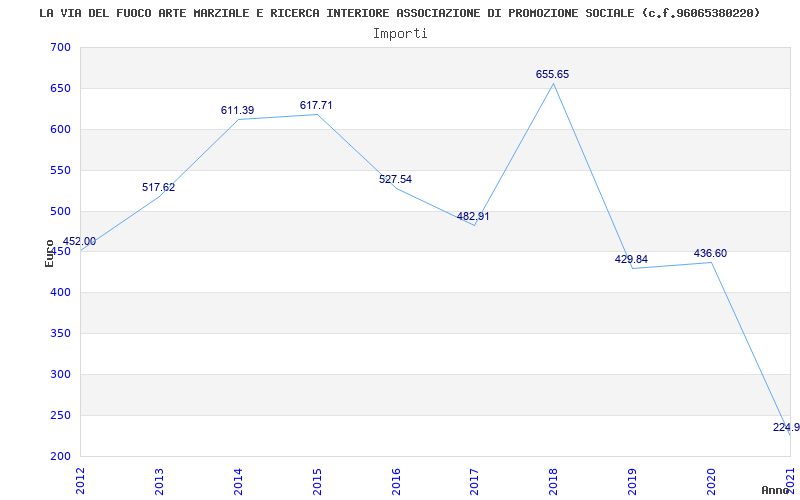
Task: Click the 200 y-axis tick label
Action: coord(60,456)
